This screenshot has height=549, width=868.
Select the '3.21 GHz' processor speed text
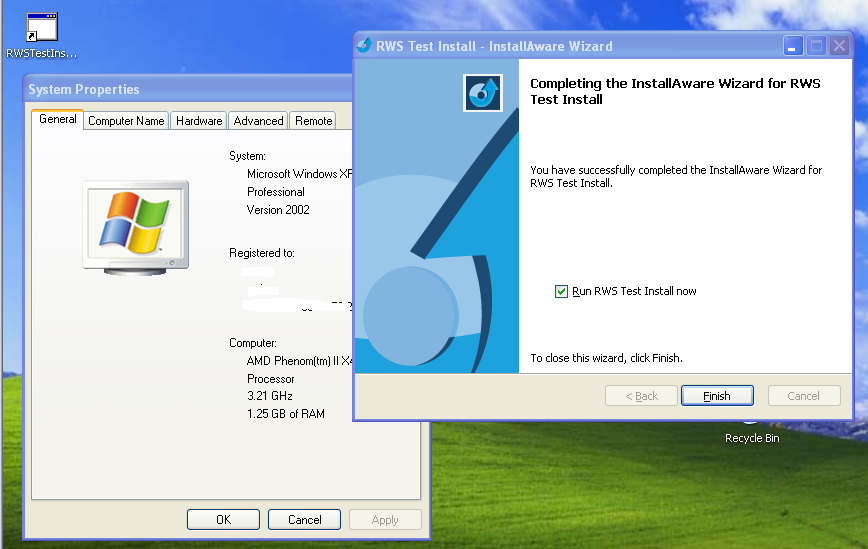pos(270,396)
